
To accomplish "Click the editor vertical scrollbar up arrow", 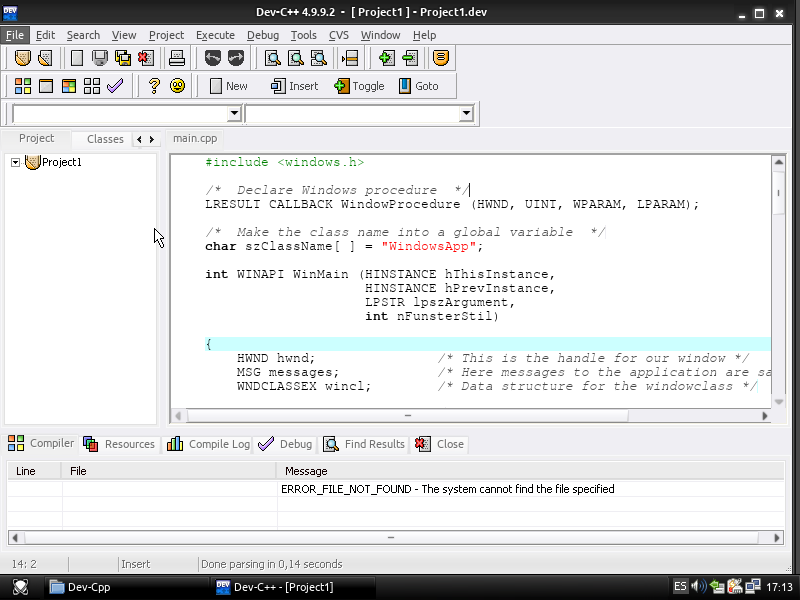I will pos(779,162).
